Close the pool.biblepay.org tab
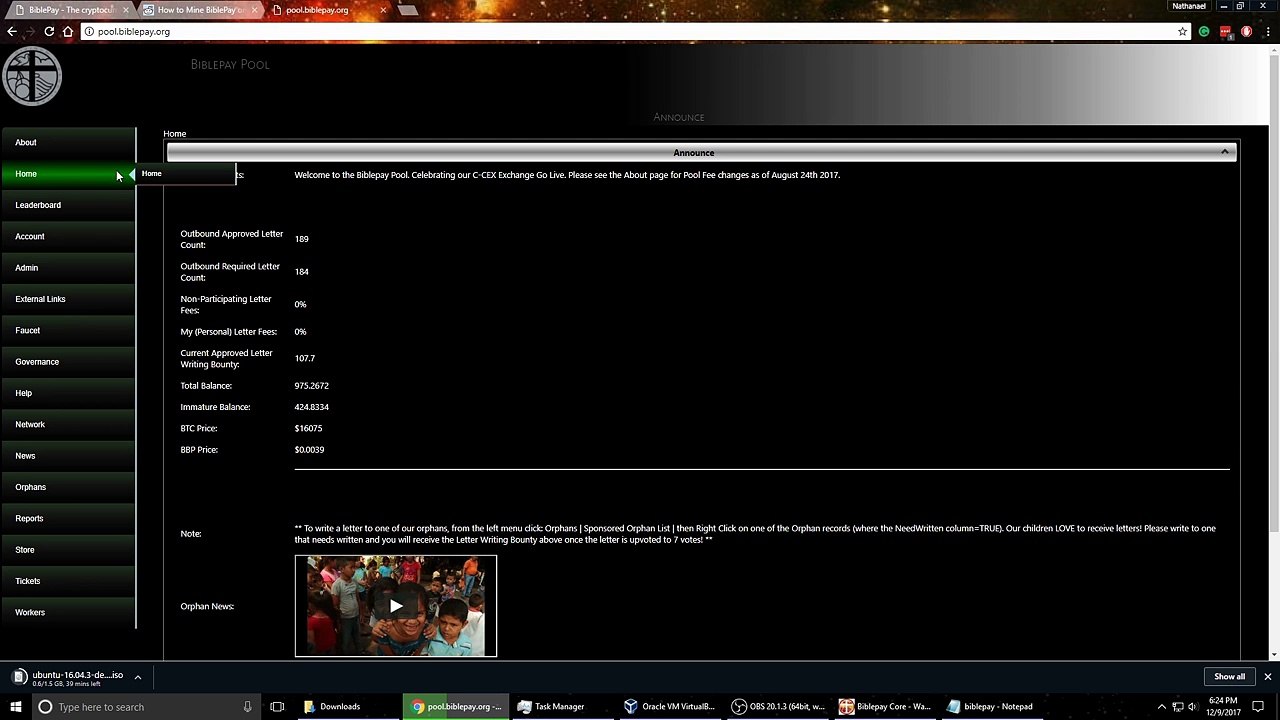The width and height of the screenshot is (1280, 720). click(382, 10)
